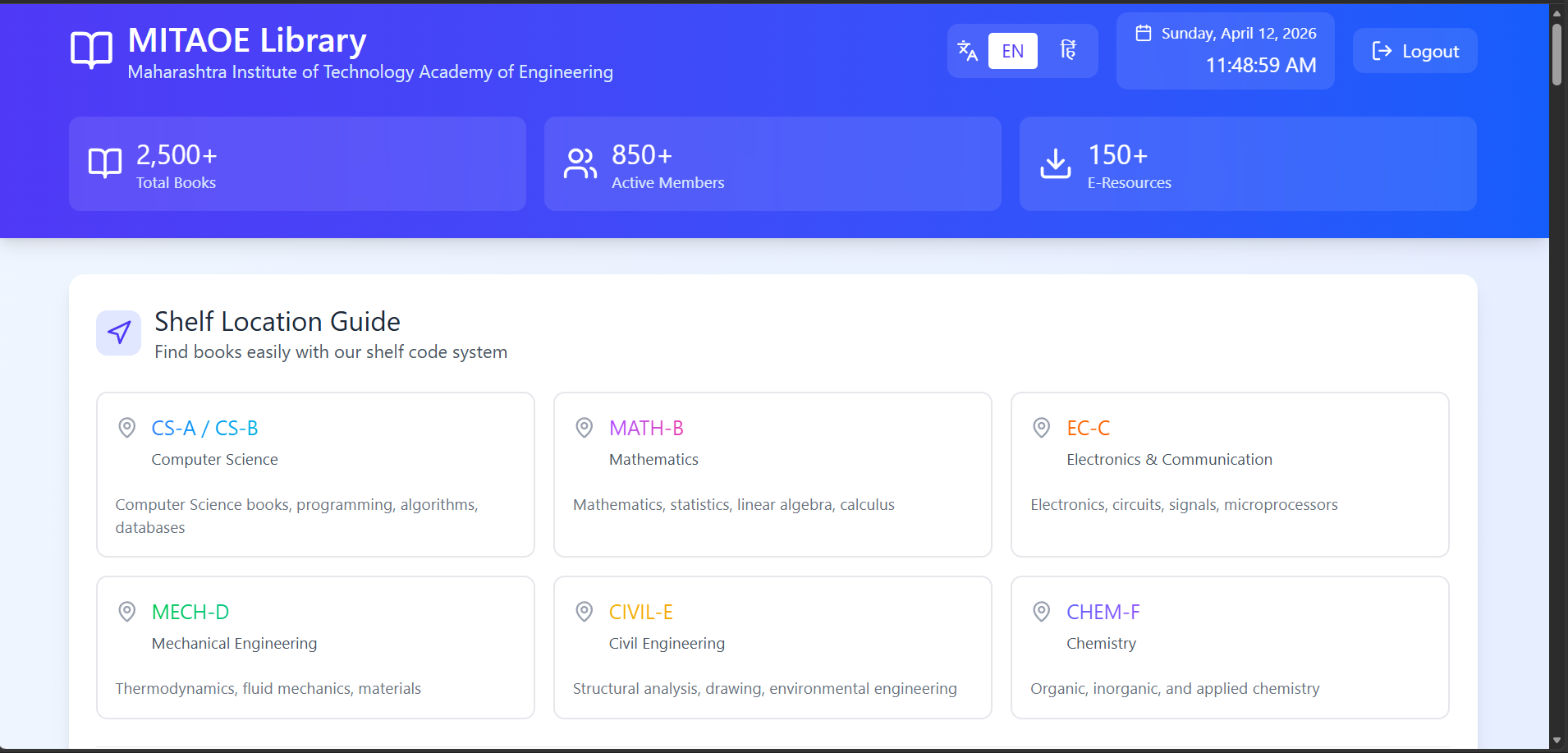Click the map pin icon beside CS-A / CS-B
The width and height of the screenshot is (1568, 753).
[x=126, y=428]
